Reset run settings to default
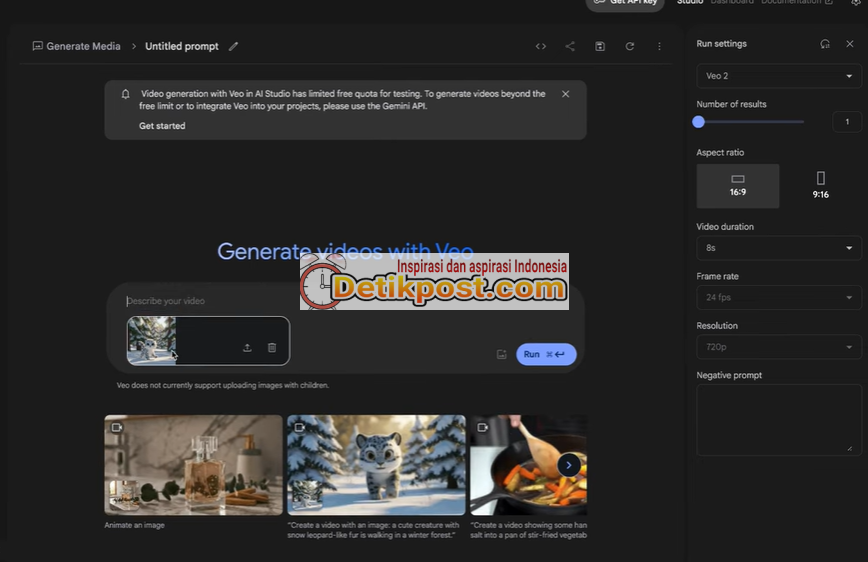Image resolution: width=868 pixels, height=562 pixels. [x=825, y=44]
